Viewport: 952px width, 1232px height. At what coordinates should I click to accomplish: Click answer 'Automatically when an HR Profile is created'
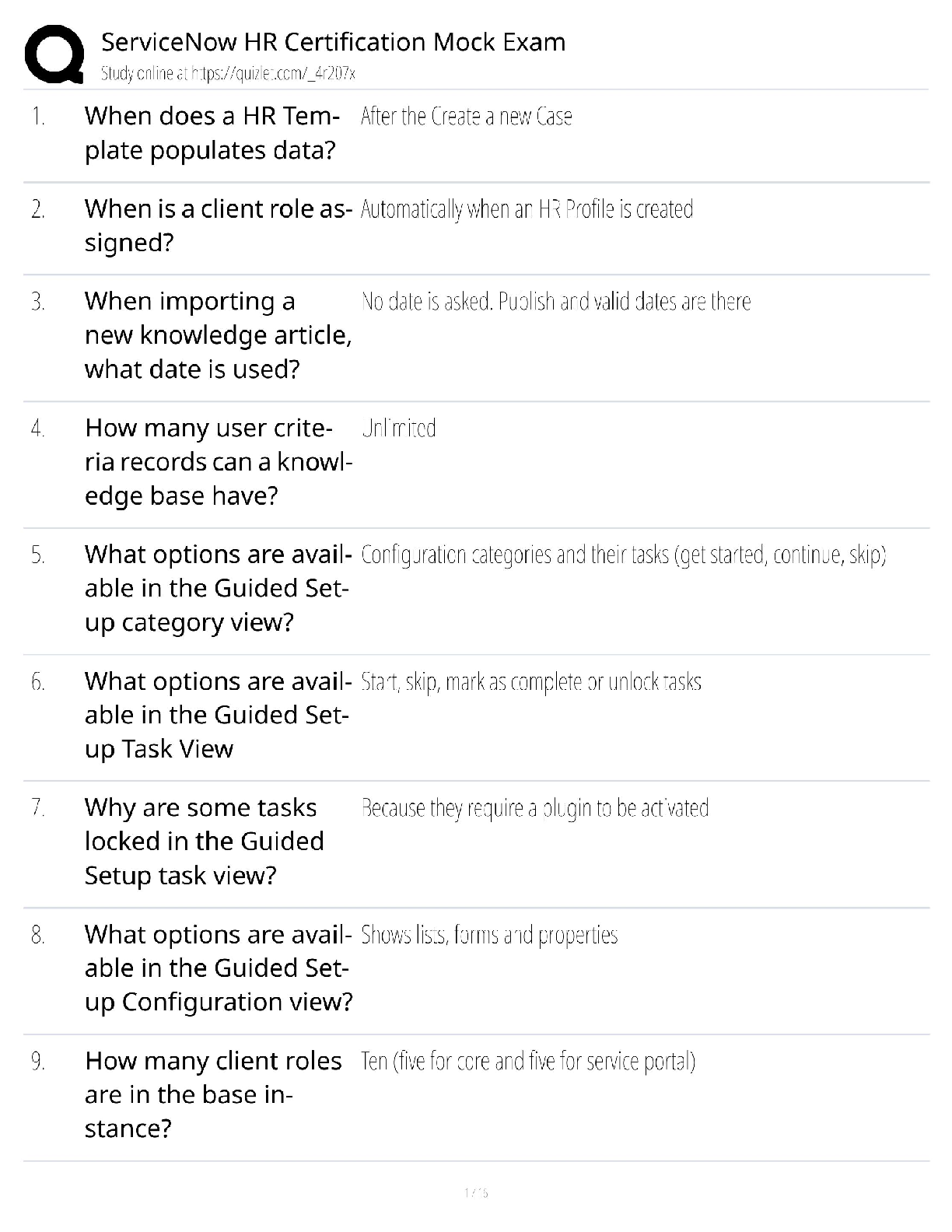(x=527, y=209)
